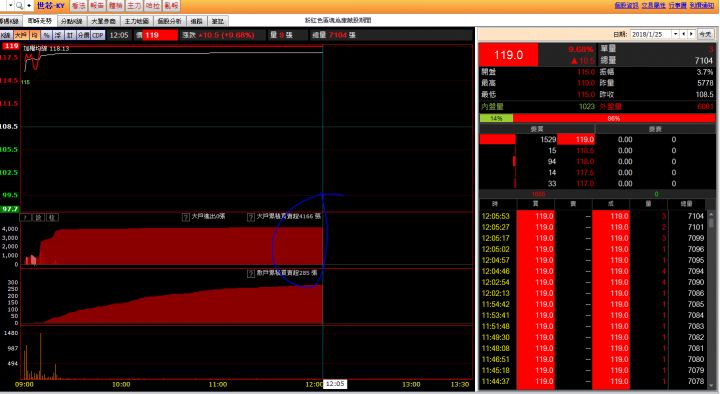Click the ? icon beside 大戶累積買賣超4166張
Viewport: 720px width, 394px height.
pyautogui.click(x=251, y=217)
